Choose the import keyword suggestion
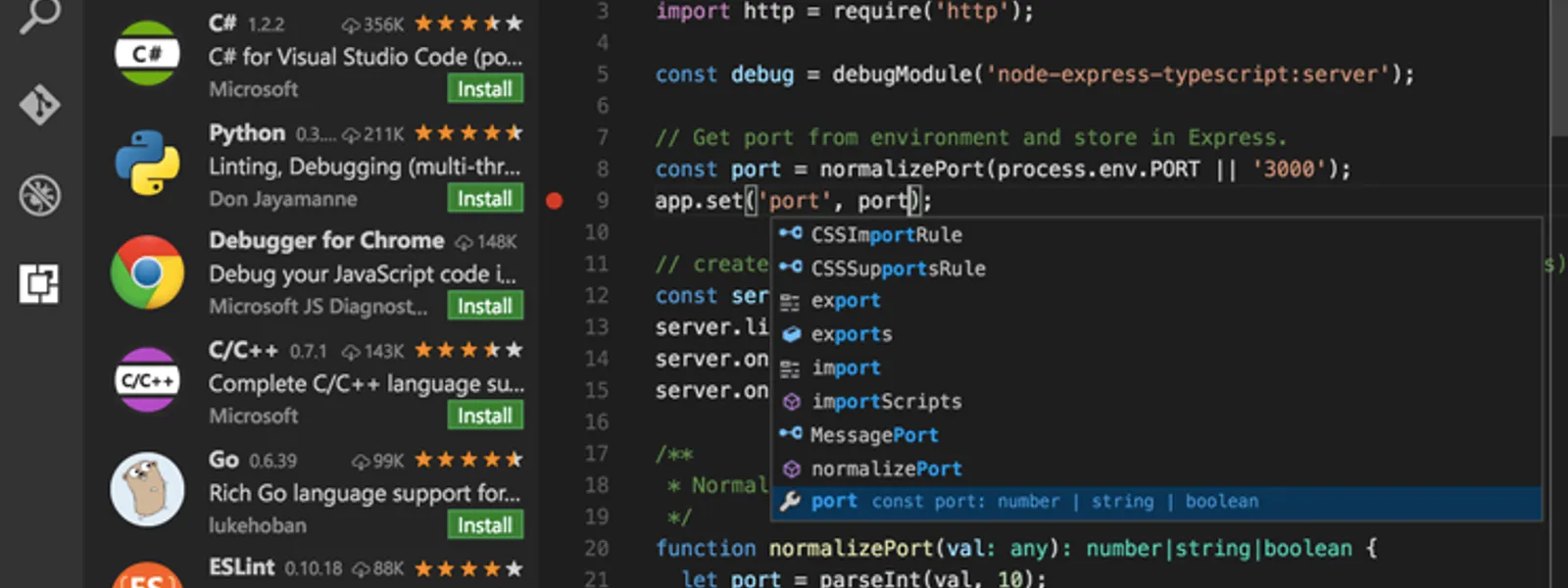Image resolution: width=1568 pixels, height=588 pixels. [1156, 367]
